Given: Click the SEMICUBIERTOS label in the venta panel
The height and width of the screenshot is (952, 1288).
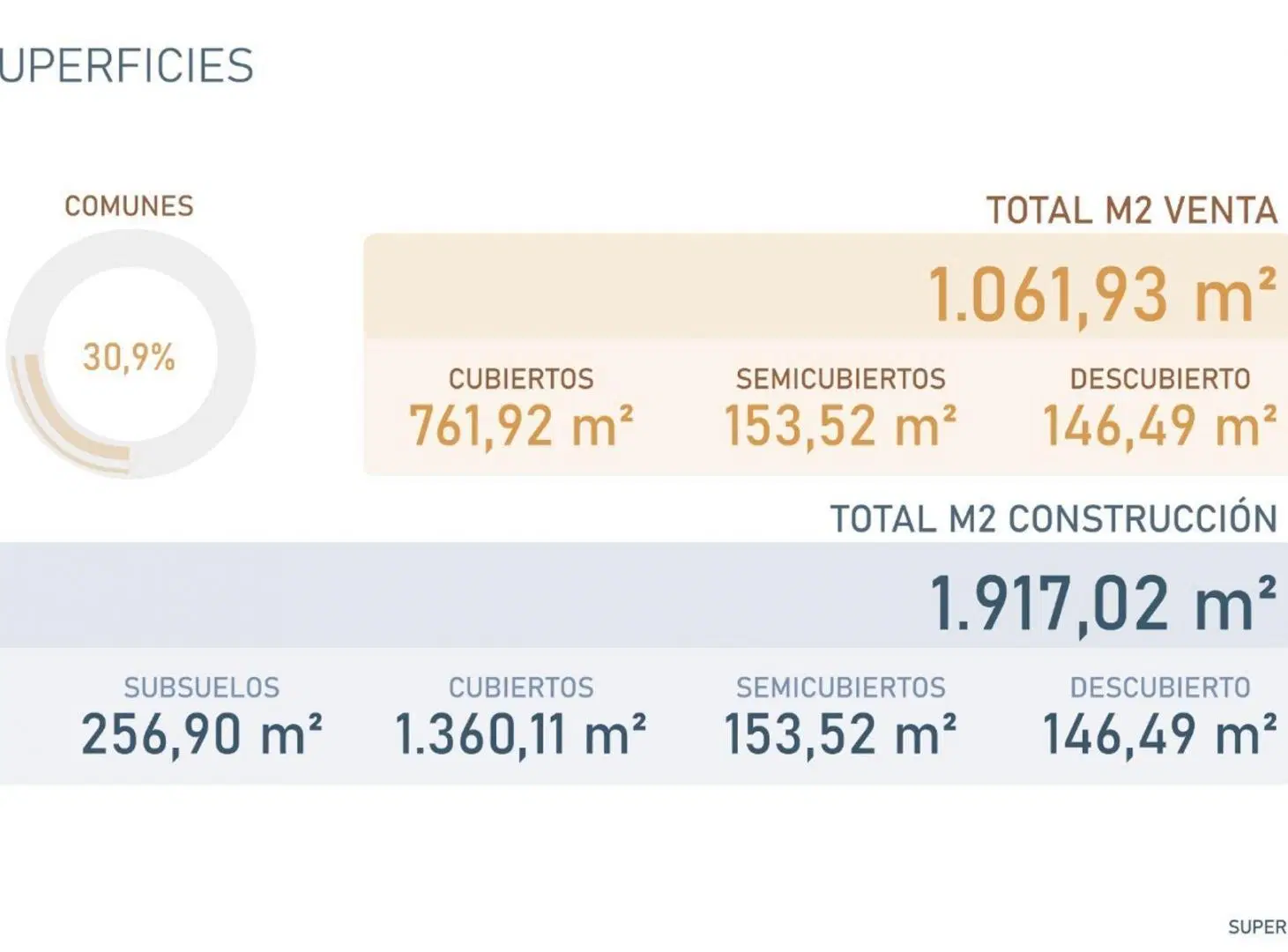Looking at the screenshot, I should click(x=840, y=379).
